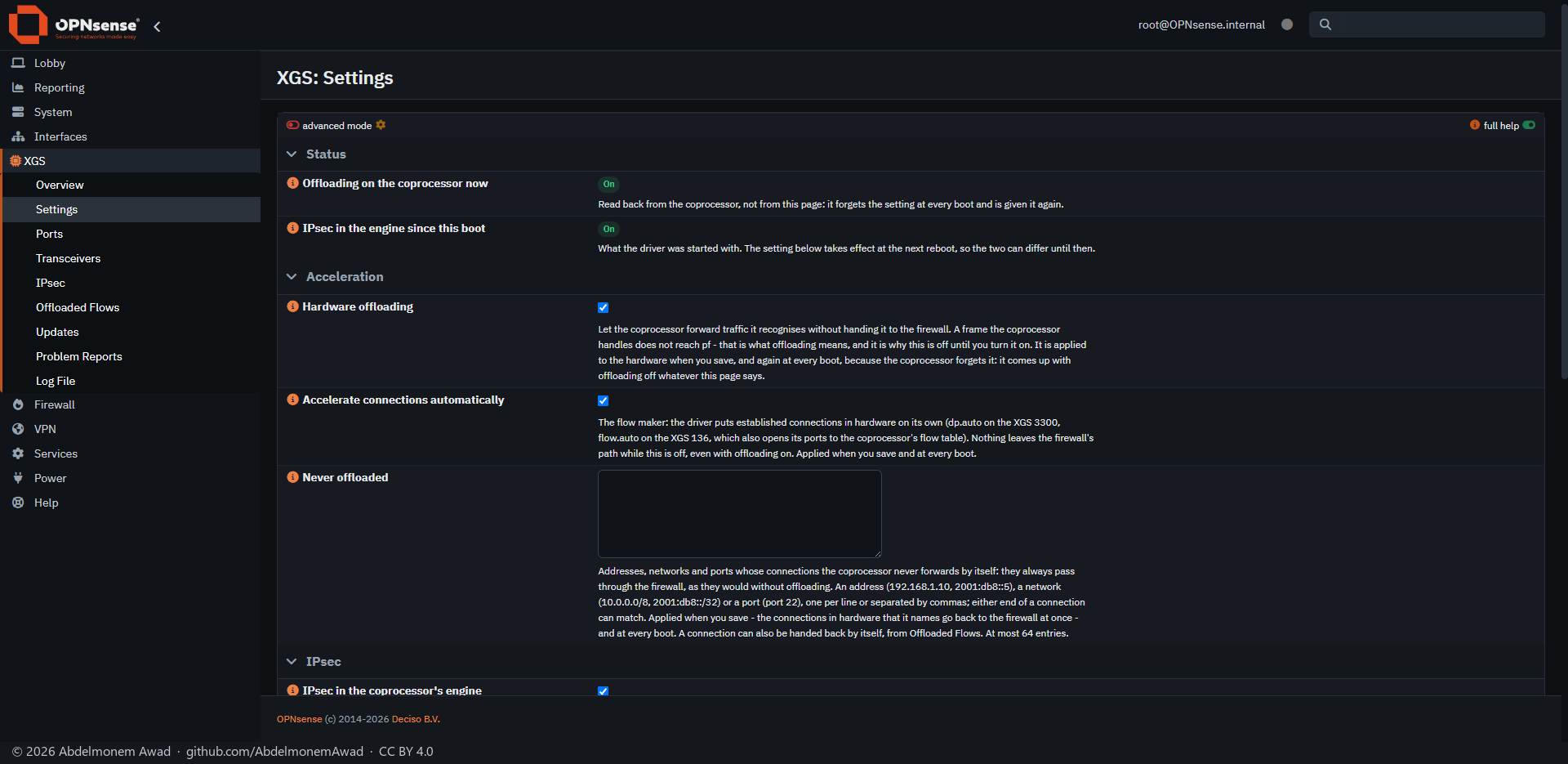Open Power menu via its plug icon

point(18,478)
